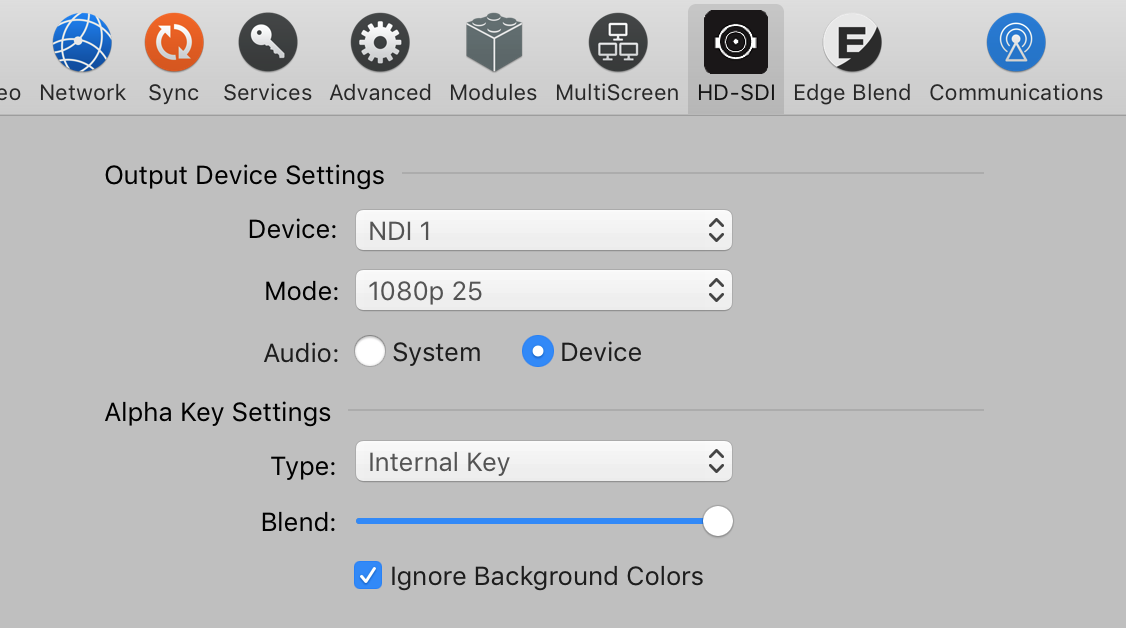The image size is (1126, 628).
Task: Click the Ignore Background Colors label
Action: pos(546,576)
